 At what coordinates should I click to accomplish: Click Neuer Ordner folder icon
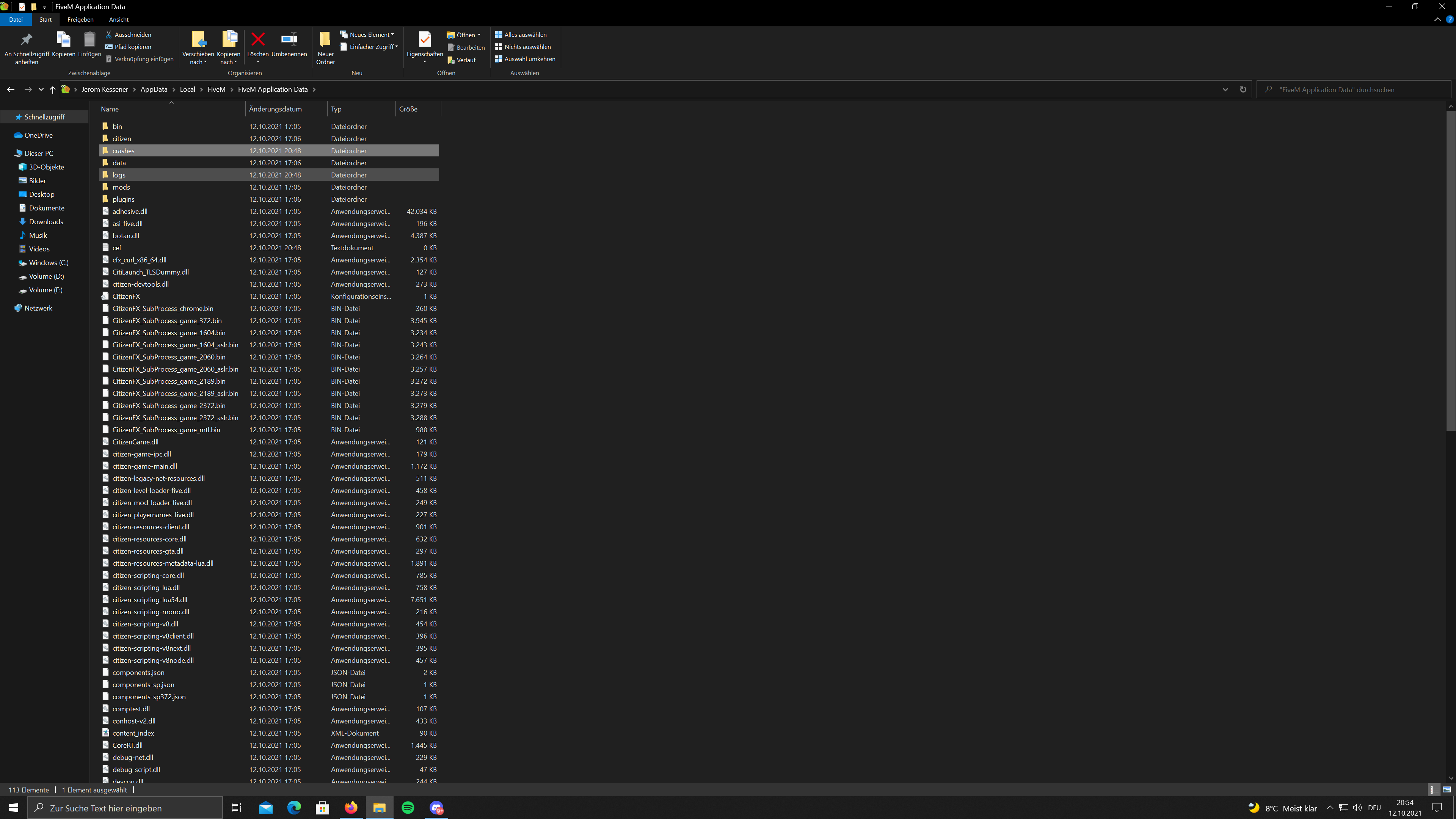(325, 39)
